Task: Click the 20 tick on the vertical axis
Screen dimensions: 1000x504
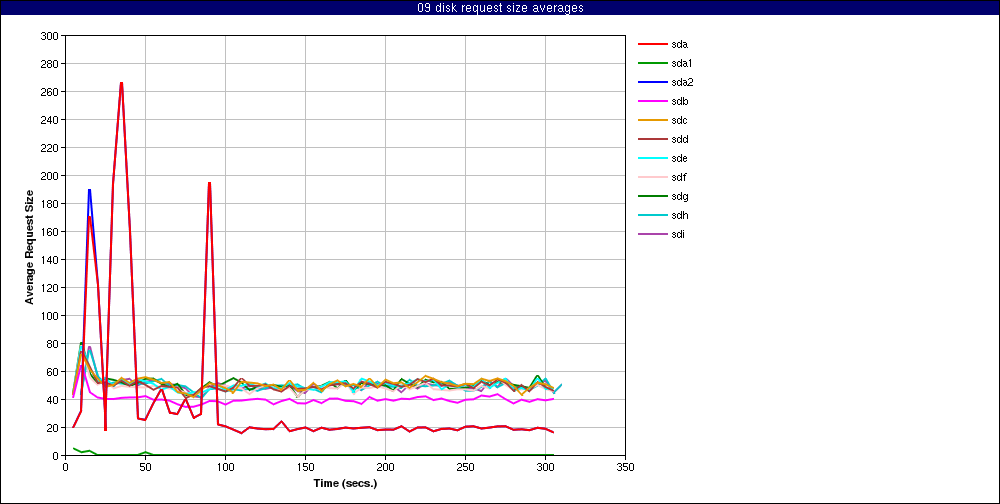Action: click(x=53, y=427)
